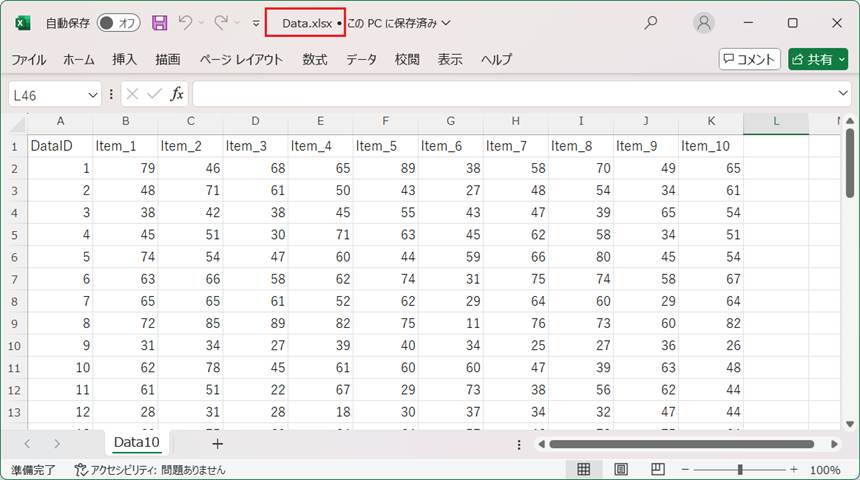Open the 挿入 ribbon tab
Screen dimensions: 860x480
click(x=125, y=59)
